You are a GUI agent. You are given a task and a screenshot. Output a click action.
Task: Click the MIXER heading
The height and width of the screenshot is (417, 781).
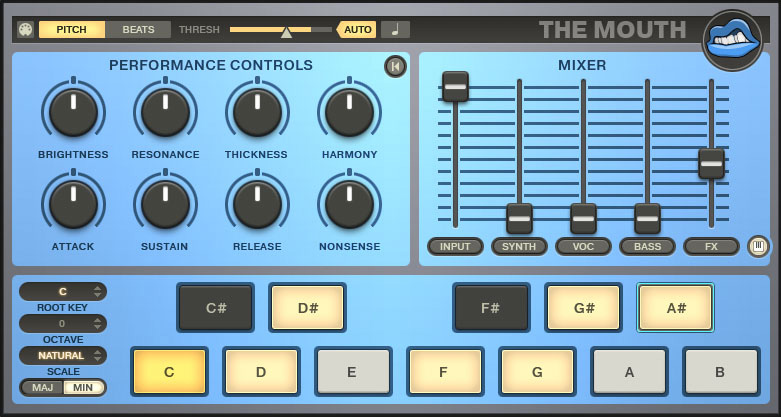tap(582, 65)
